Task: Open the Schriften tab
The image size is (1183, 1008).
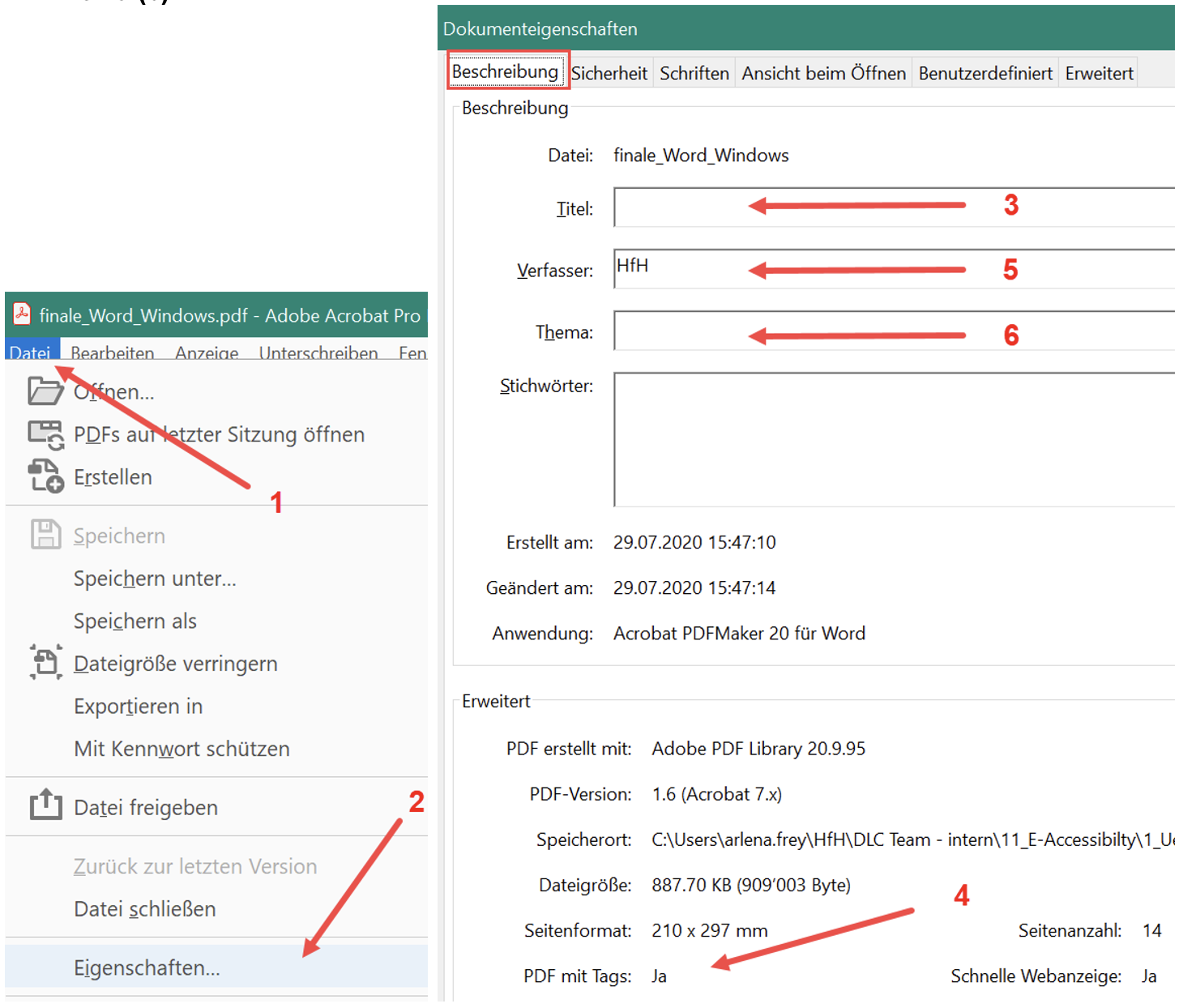Action: click(x=694, y=73)
